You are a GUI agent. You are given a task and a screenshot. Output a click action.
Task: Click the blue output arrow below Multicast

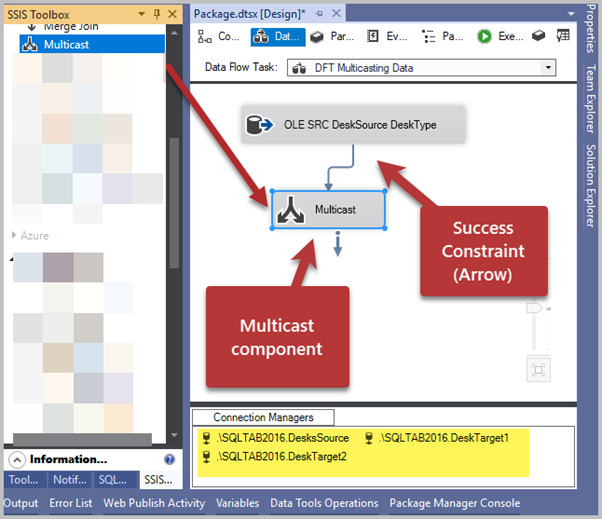(x=337, y=244)
